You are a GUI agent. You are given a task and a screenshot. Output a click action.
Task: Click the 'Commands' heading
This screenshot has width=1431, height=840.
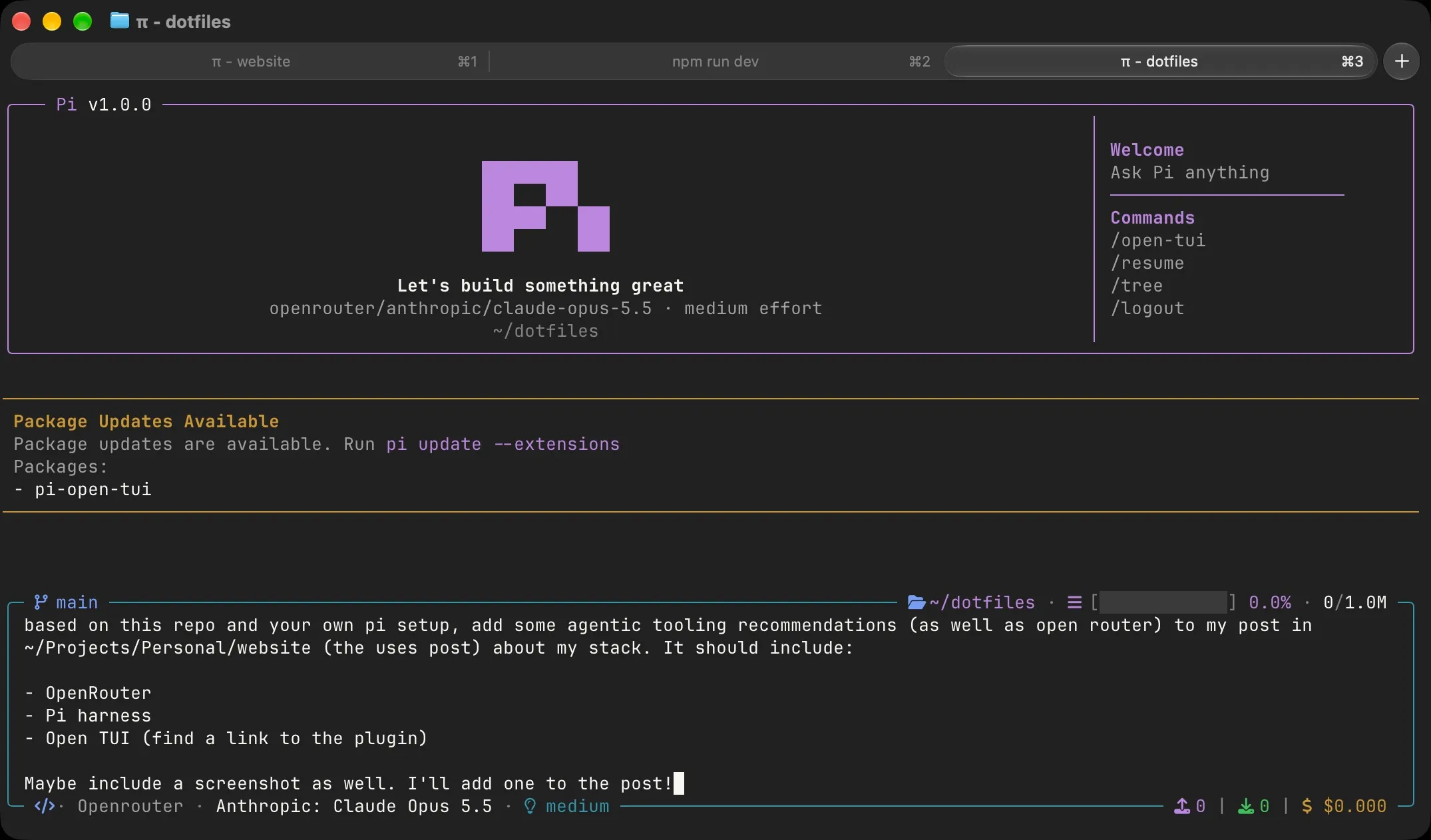click(x=1153, y=218)
